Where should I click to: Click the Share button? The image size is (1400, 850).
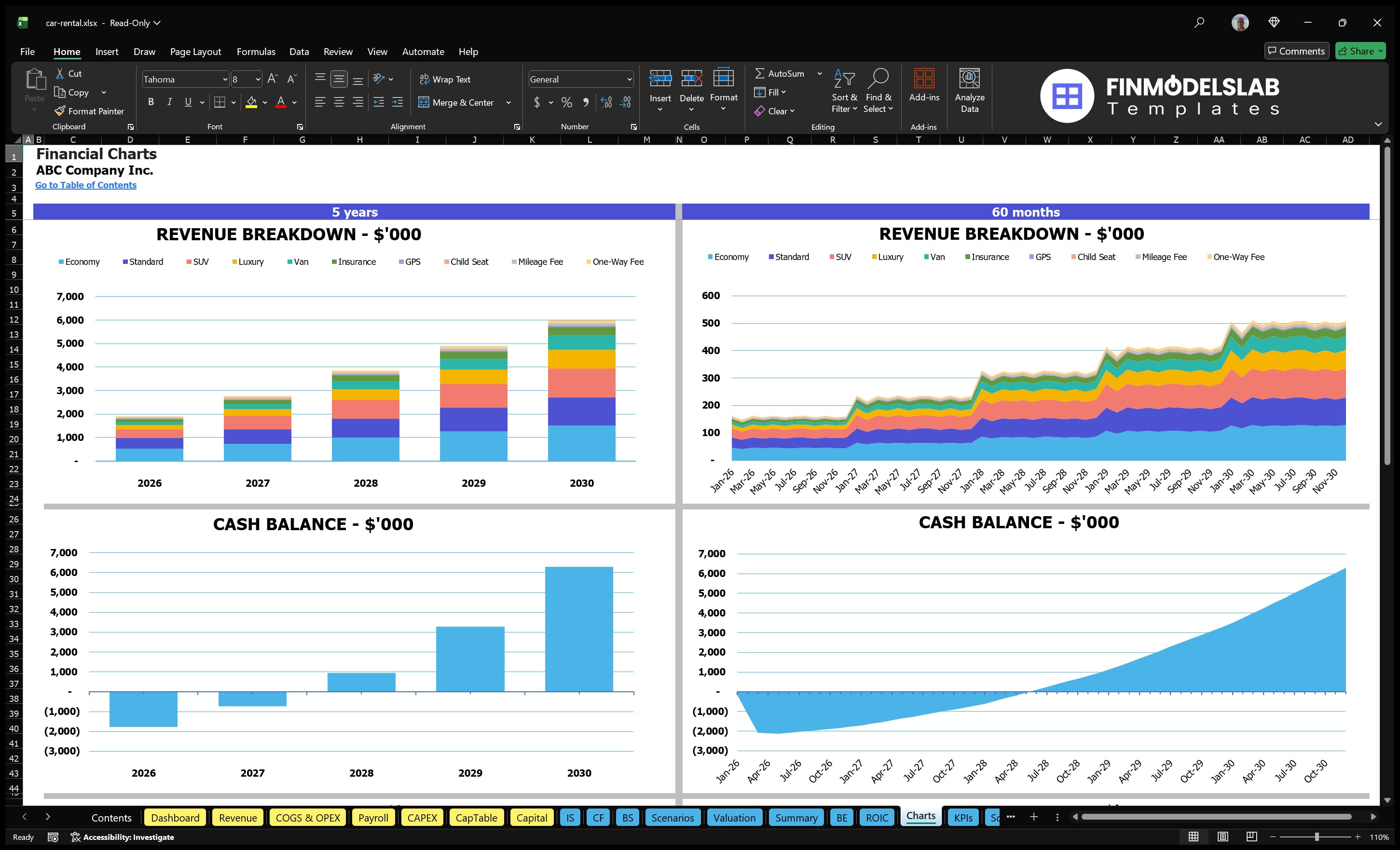coord(1360,51)
